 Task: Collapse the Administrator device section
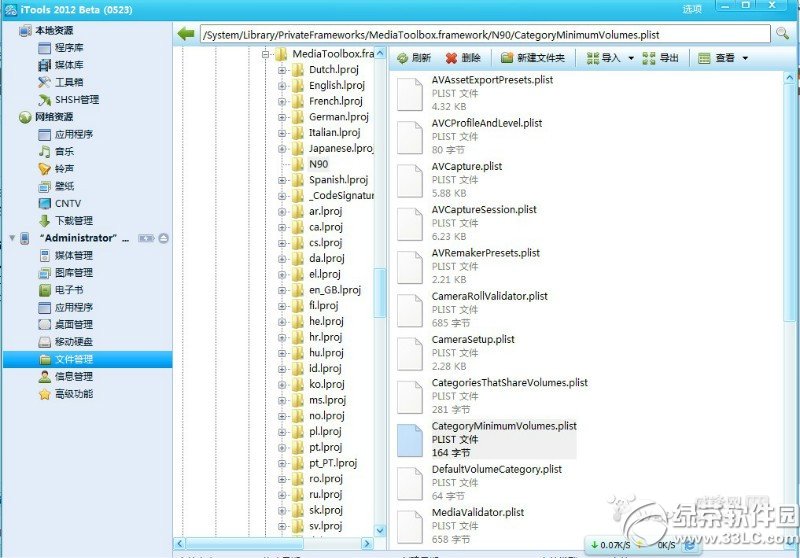[x=11, y=238]
